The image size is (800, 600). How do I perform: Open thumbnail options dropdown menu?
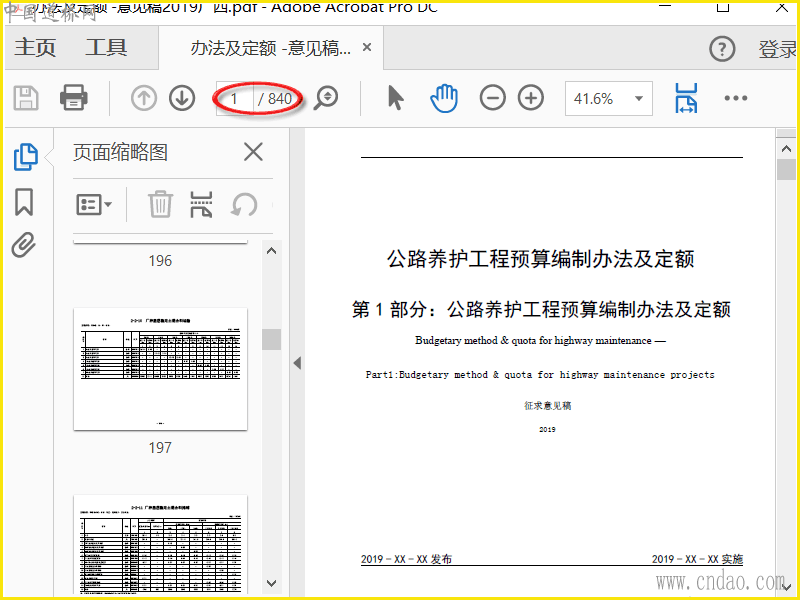coord(94,205)
